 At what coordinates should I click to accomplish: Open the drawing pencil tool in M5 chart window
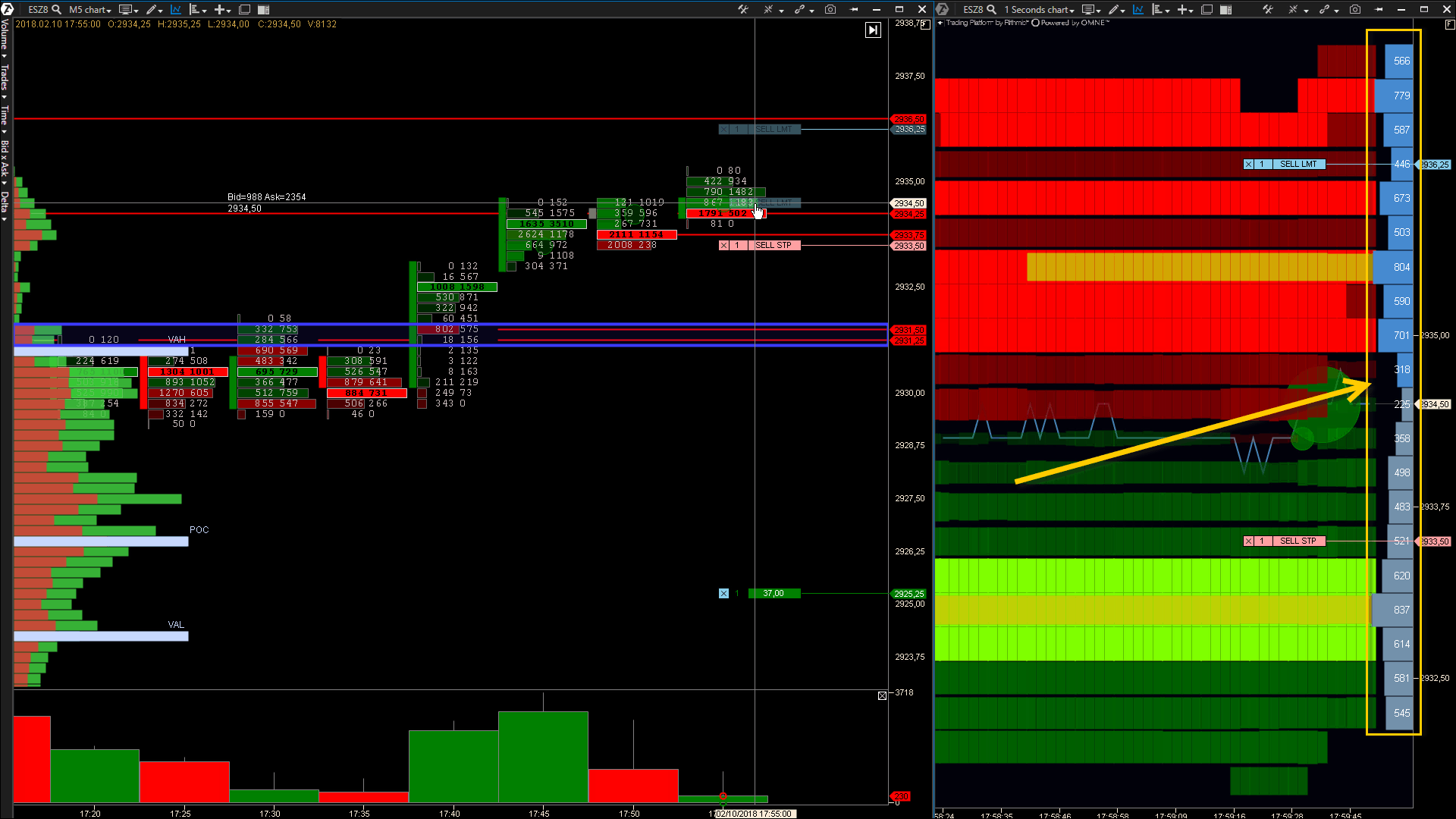[151, 9]
